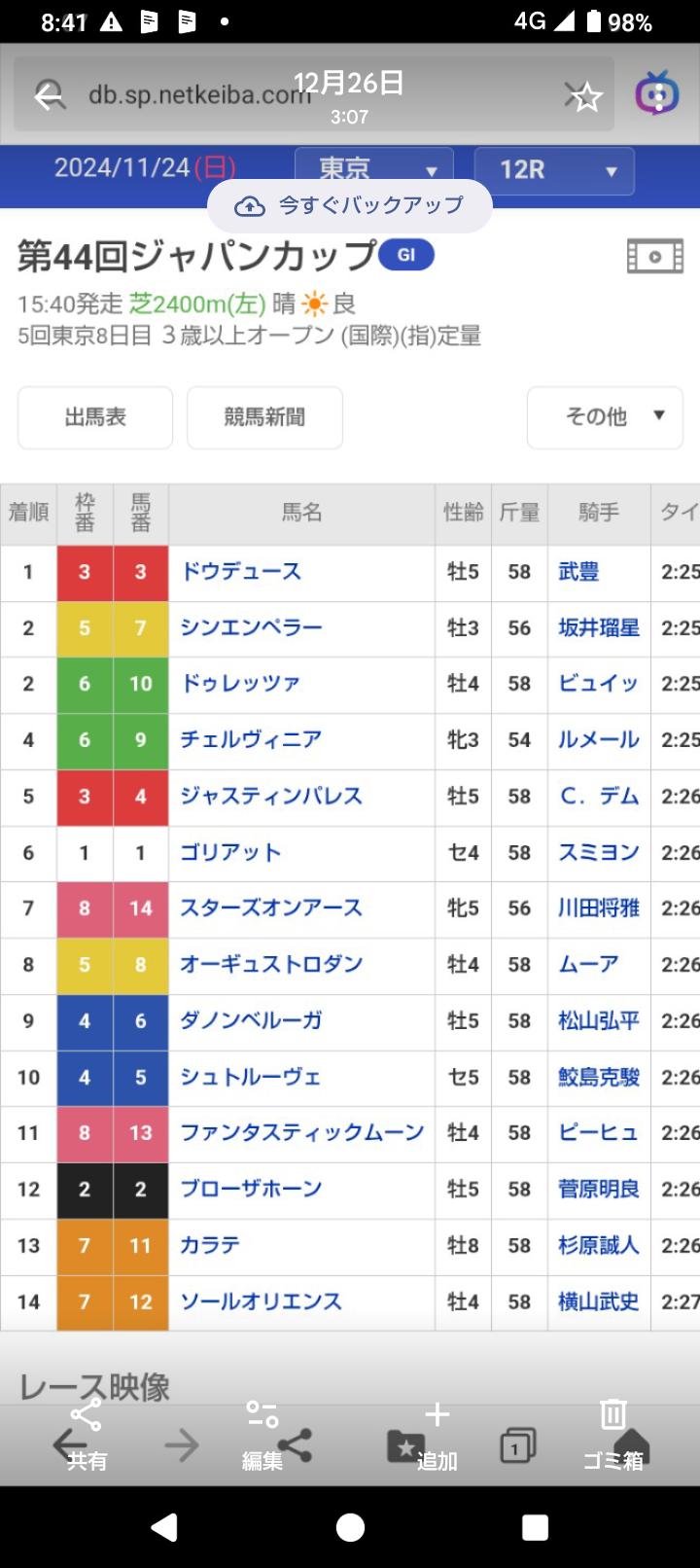The width and height of the screenshot is (700, 1568).
Task: Click the pink horse number 14 cell
Action: (x=141, y=909)
